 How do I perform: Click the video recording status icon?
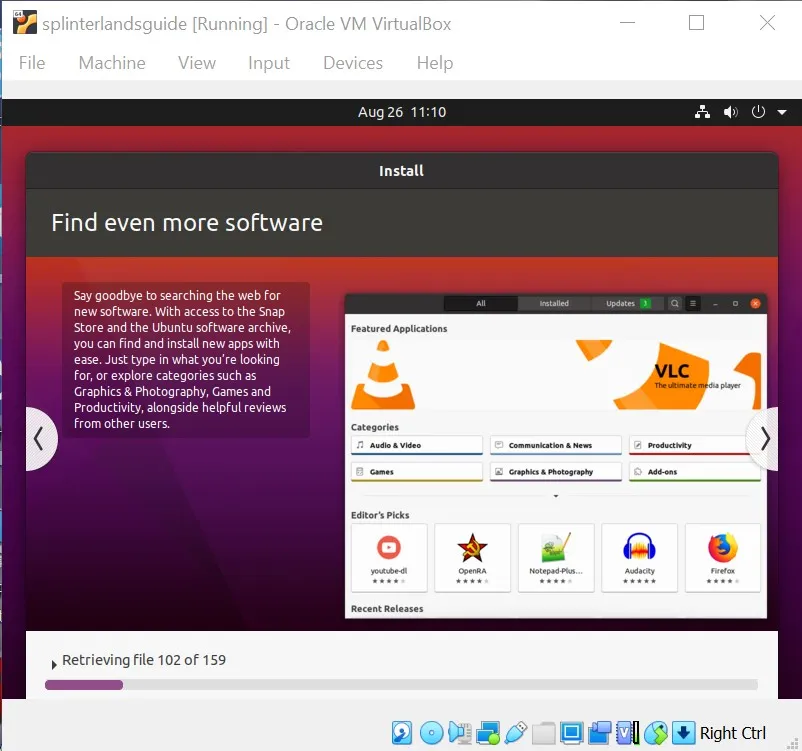click(599, 733)
